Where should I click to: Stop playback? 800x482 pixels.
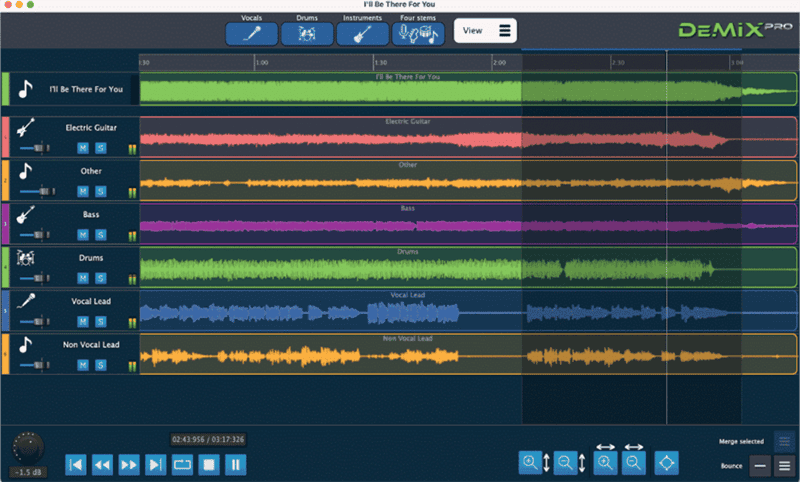(209, 465)
